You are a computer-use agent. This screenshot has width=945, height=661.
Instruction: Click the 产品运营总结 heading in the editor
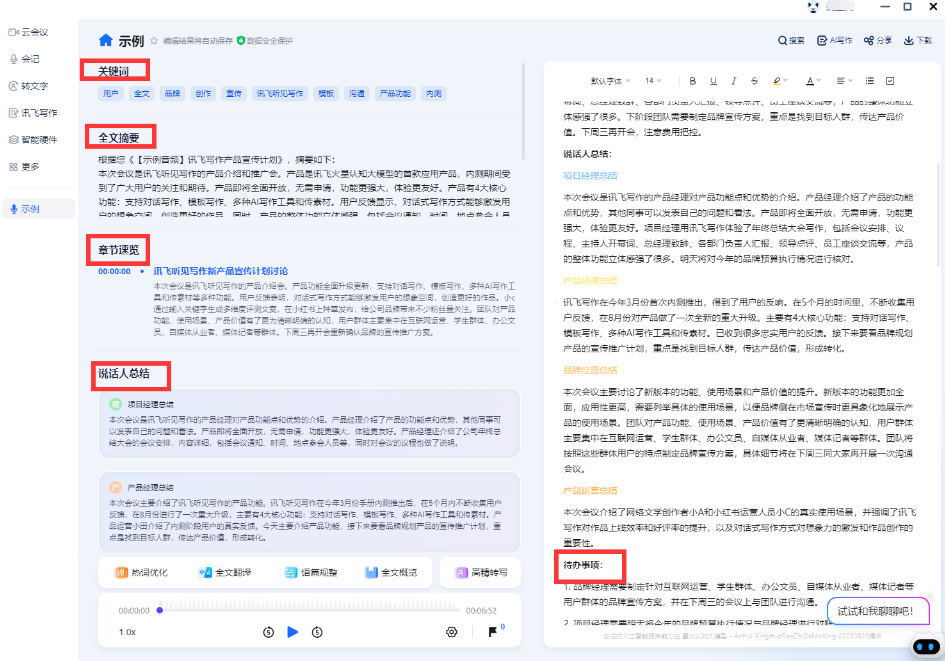[x=590, y=490]
